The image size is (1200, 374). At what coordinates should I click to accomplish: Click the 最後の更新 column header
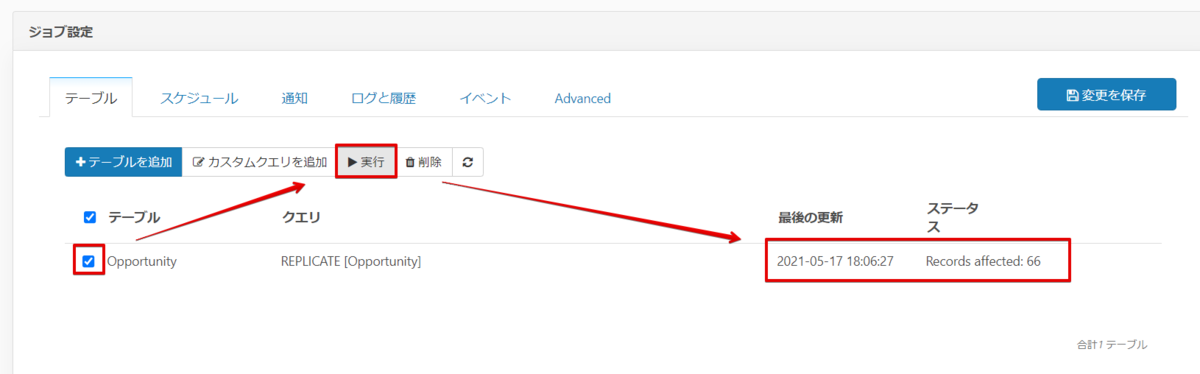click(x=810, y=217)
